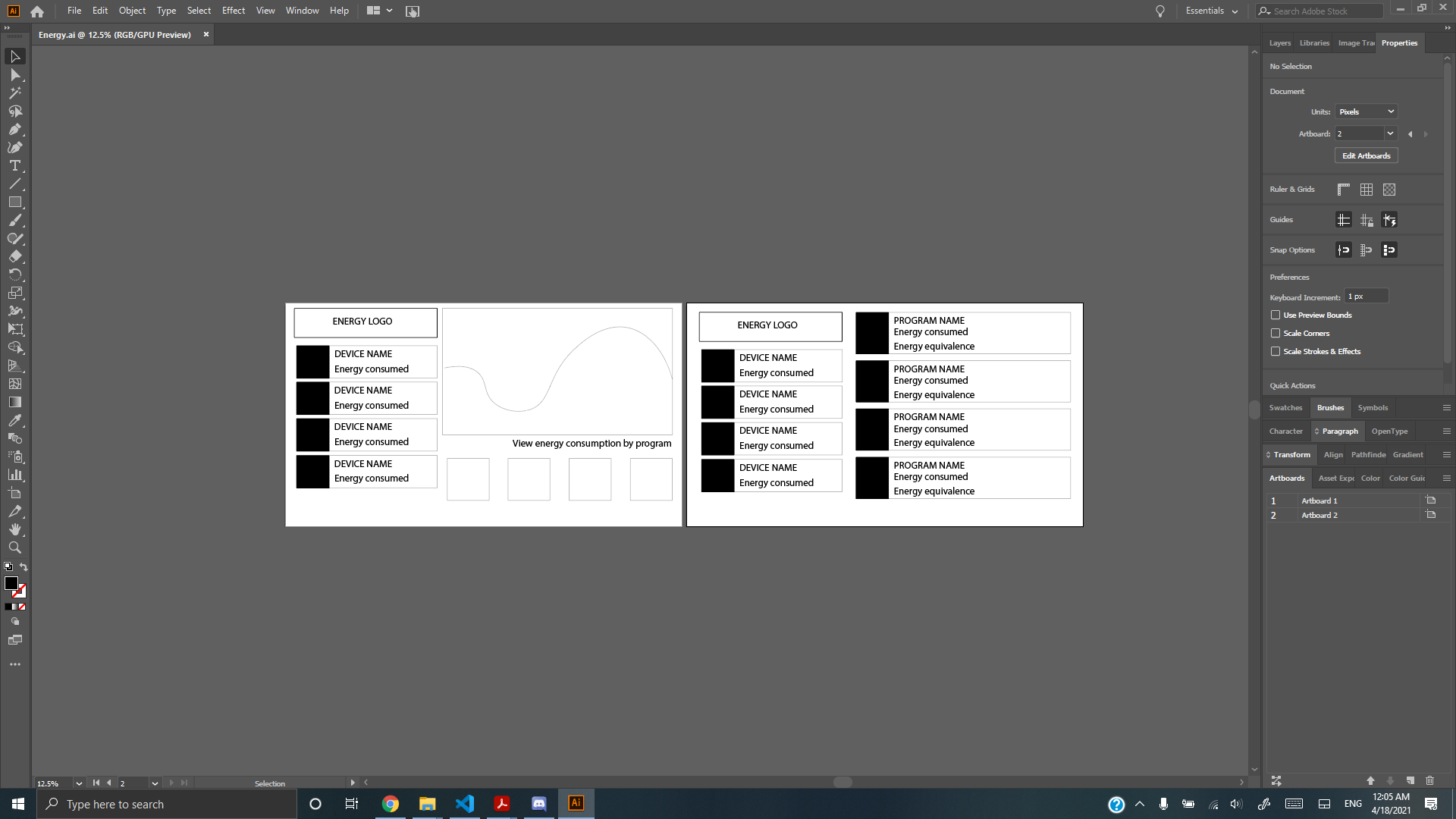This screenshot has height=819, width=1456.
Task: Toggle Scale Corners checkbox
Action: point(1276,333)
